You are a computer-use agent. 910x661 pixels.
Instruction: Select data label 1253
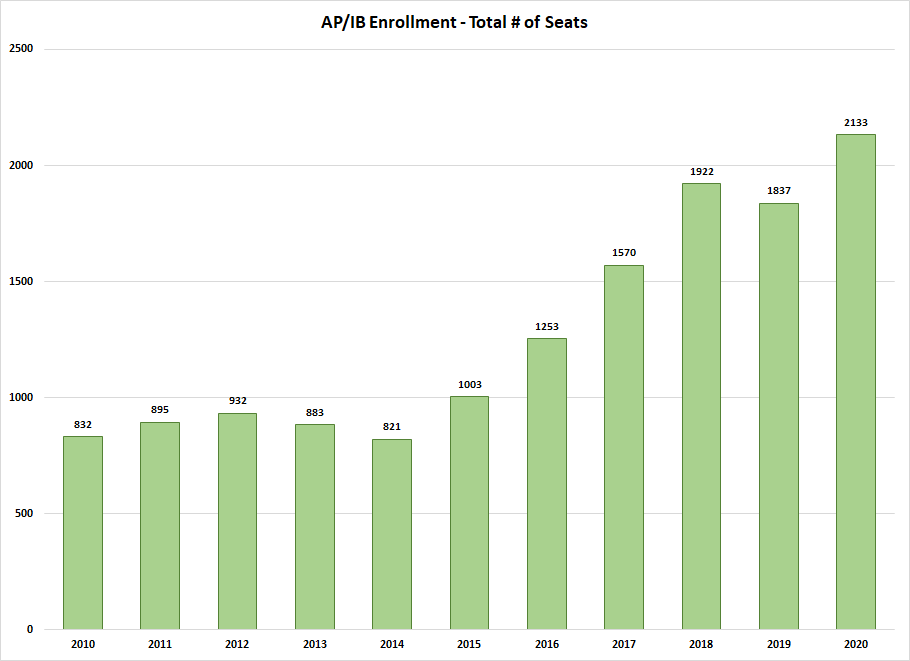547,327
